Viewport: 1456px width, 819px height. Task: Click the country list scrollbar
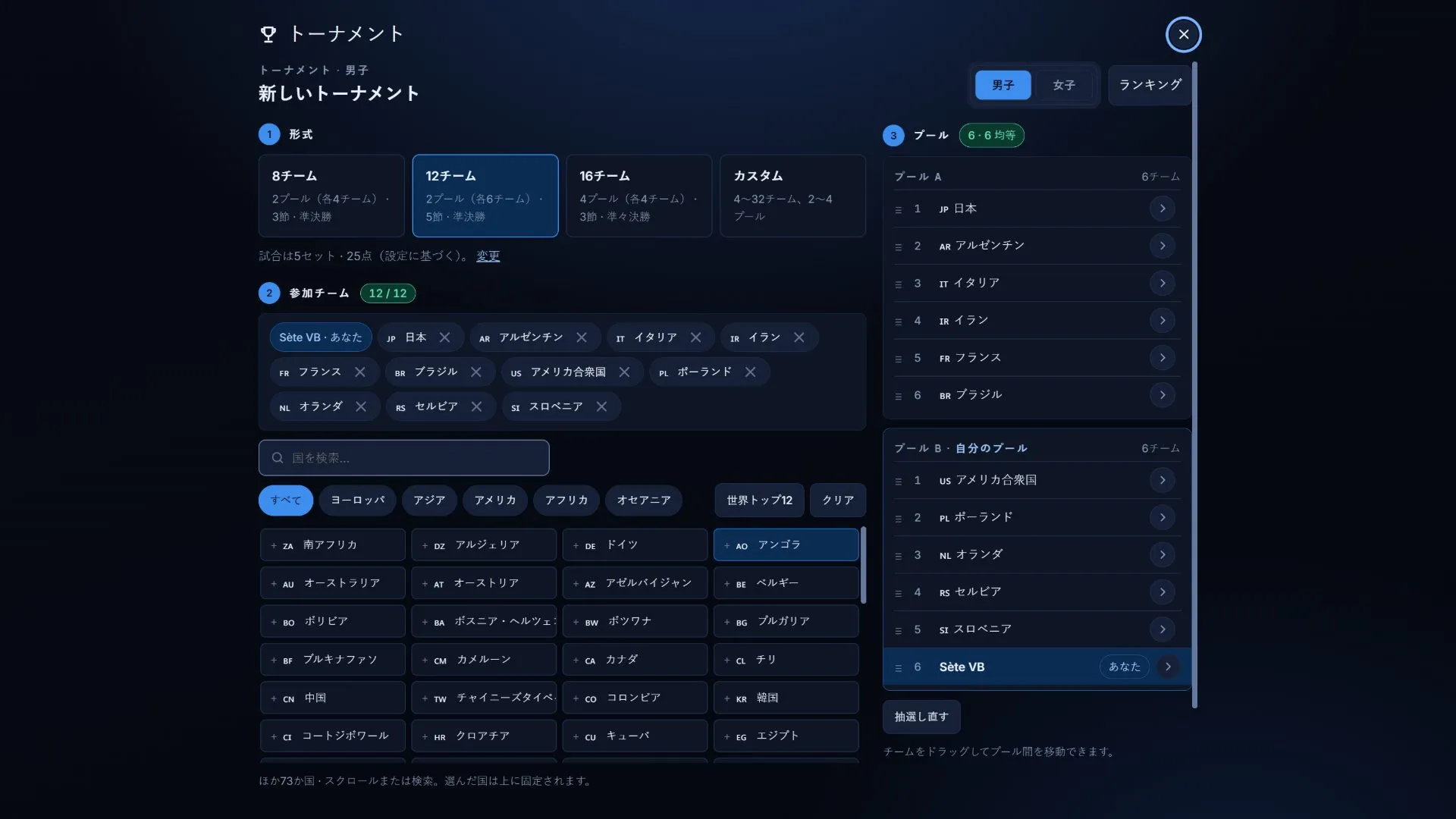pyautogui.click(x=863, y=565)
